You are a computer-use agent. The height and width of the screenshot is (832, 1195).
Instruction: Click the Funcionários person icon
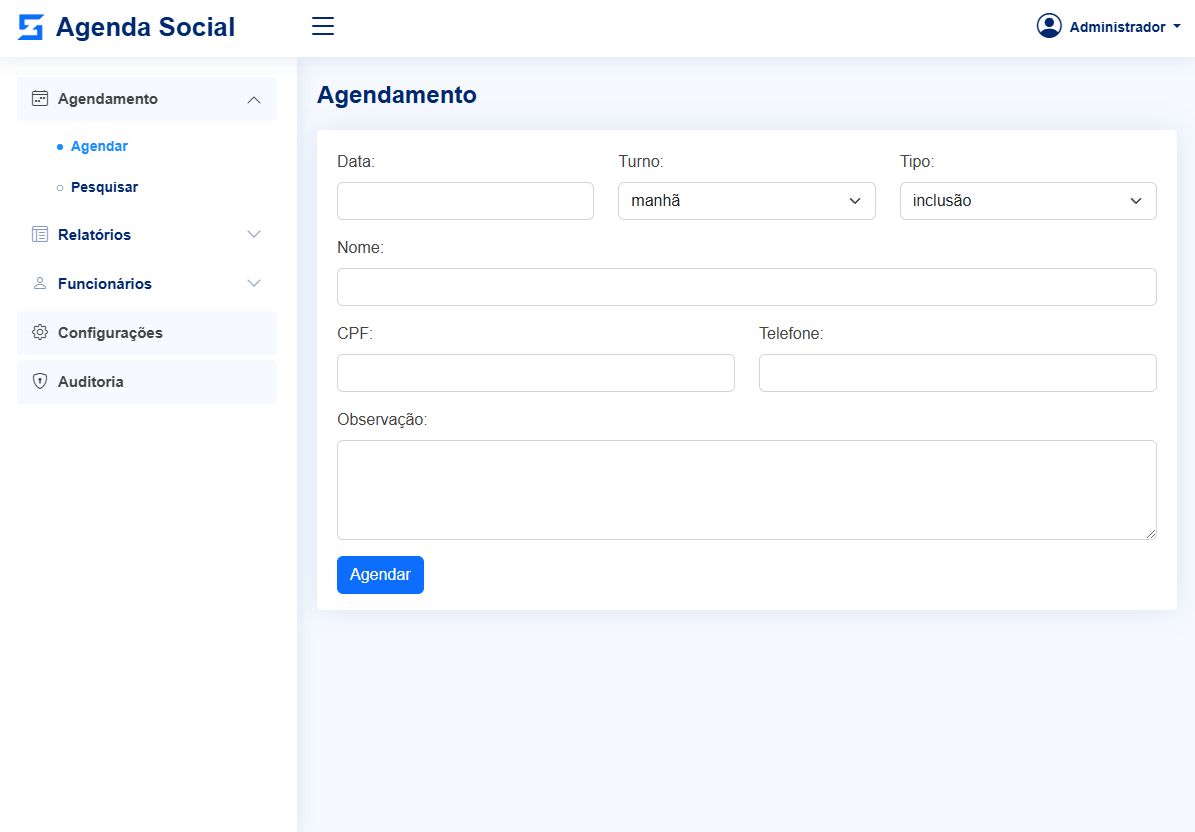(40, 284)
